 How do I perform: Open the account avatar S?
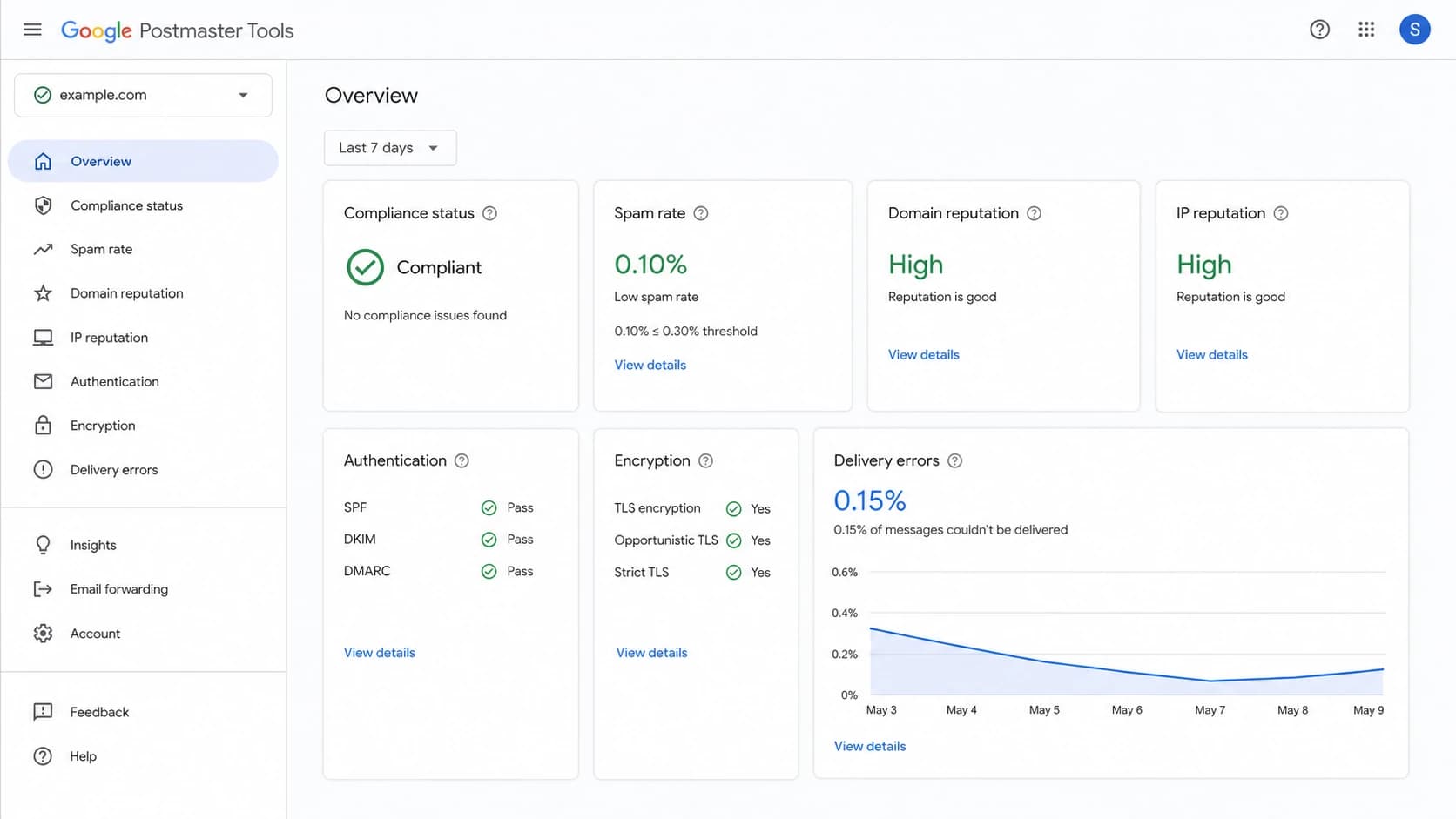point(1414,30)
